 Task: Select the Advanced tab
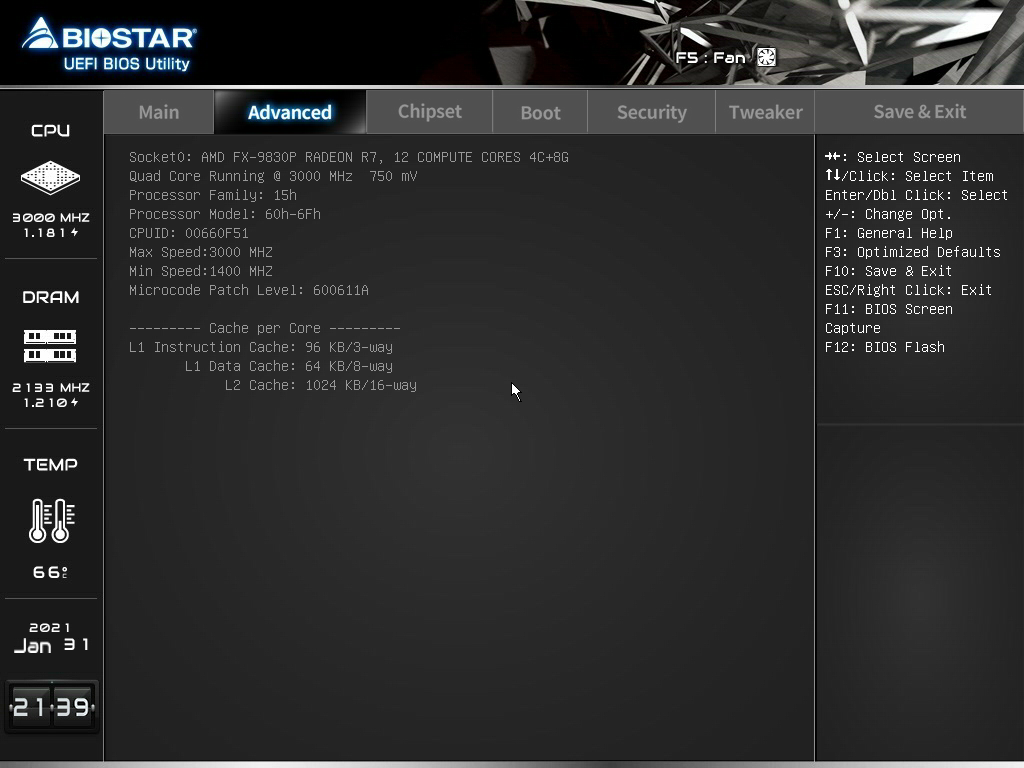click(x=290, y=112)
